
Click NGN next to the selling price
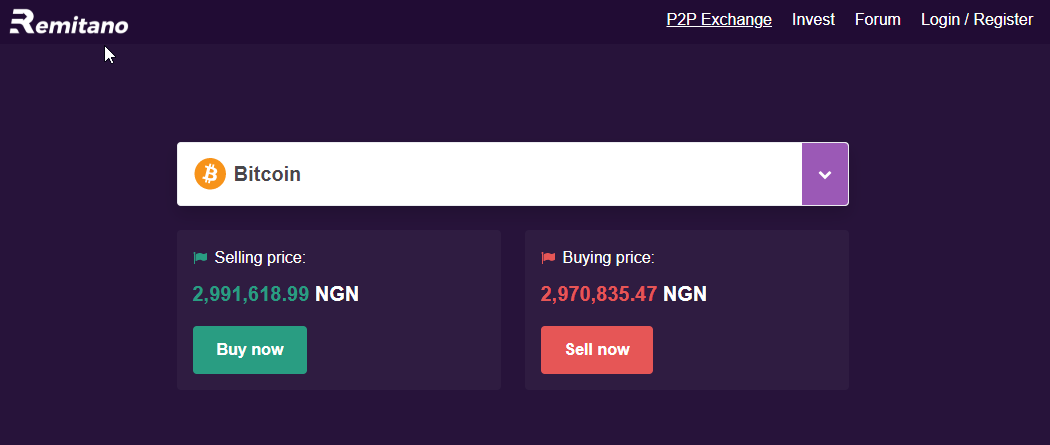click(337, 294)
